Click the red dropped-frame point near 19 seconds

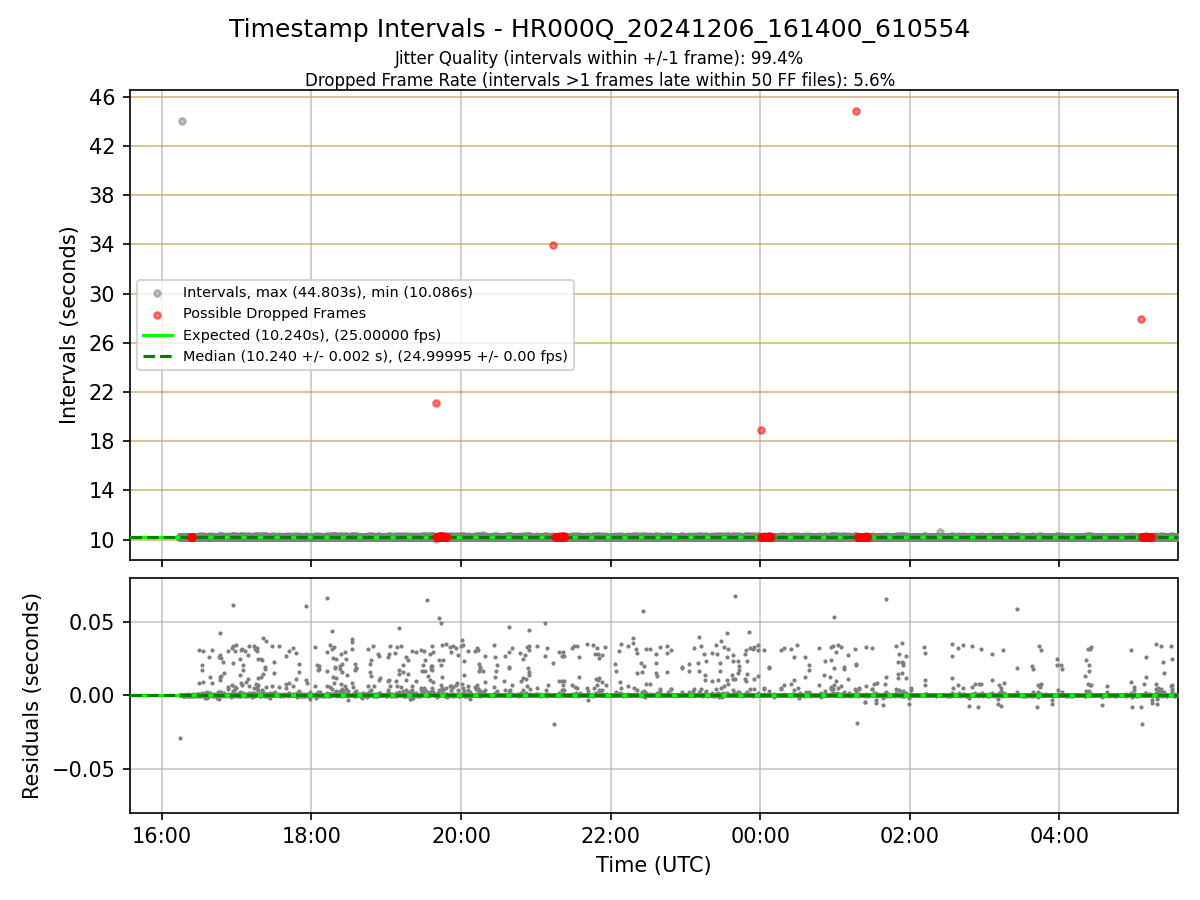point(761,430)
